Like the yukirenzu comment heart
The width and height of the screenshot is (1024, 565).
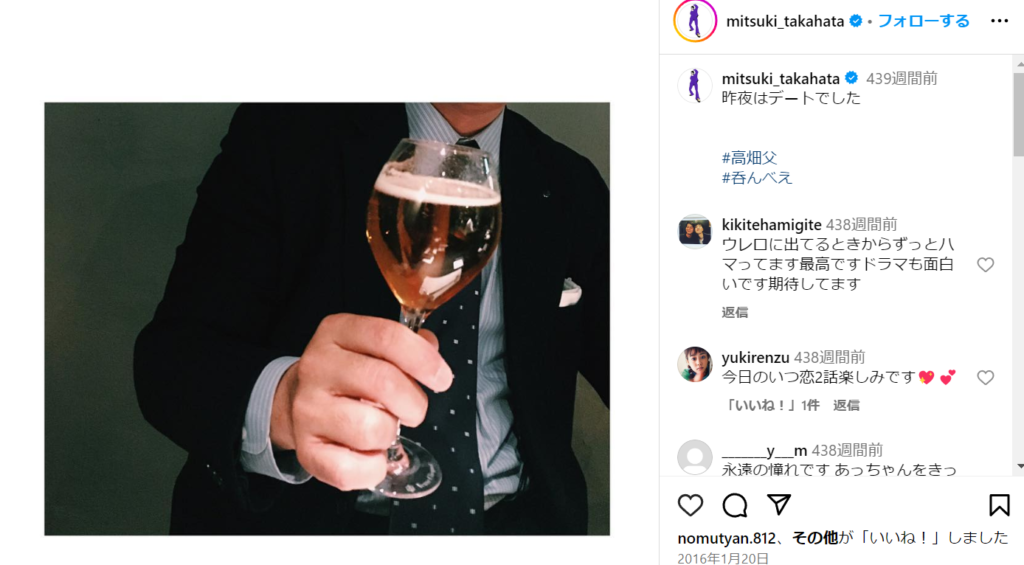click(x=985, y=378)
